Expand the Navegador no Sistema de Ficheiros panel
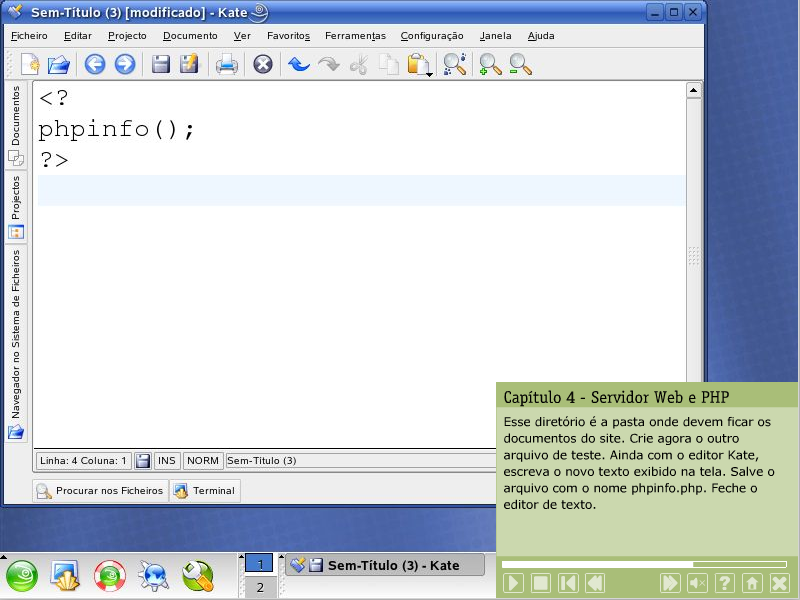This screenshot has width=800, height=600. click(x=15, y=342)
